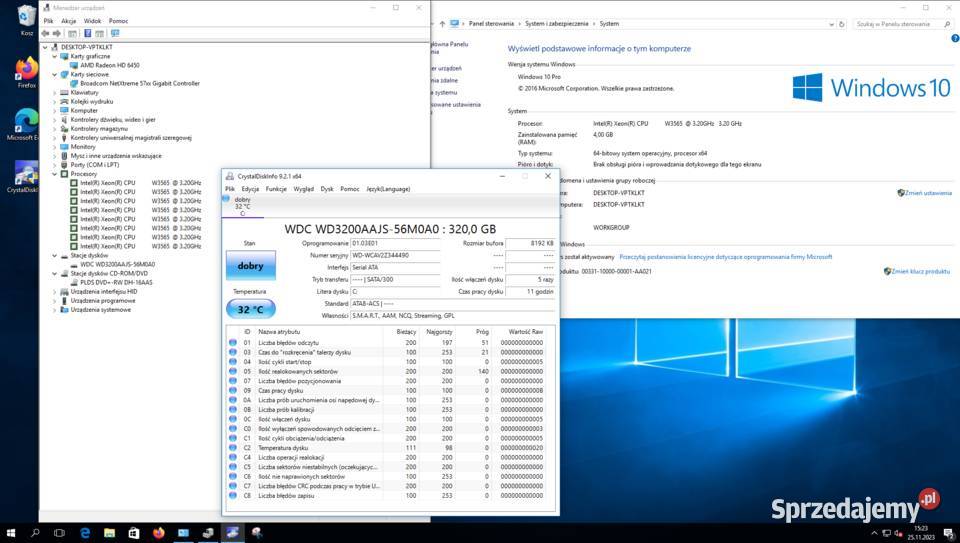Open Pomoc menu in Device Manager

[118, 21]
